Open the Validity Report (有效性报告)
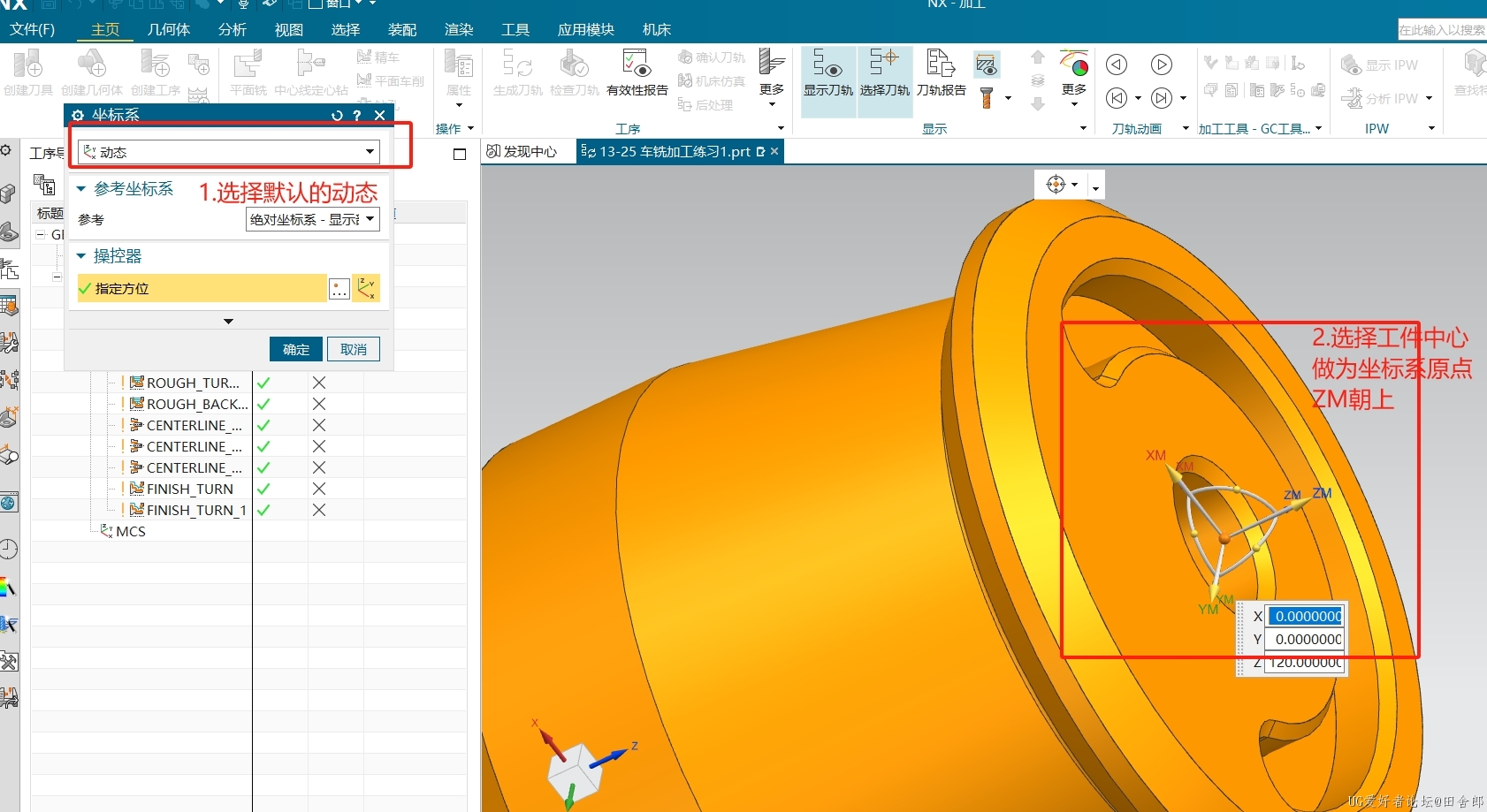Screen dimensions: 1487x812 (x=637, y=72)
